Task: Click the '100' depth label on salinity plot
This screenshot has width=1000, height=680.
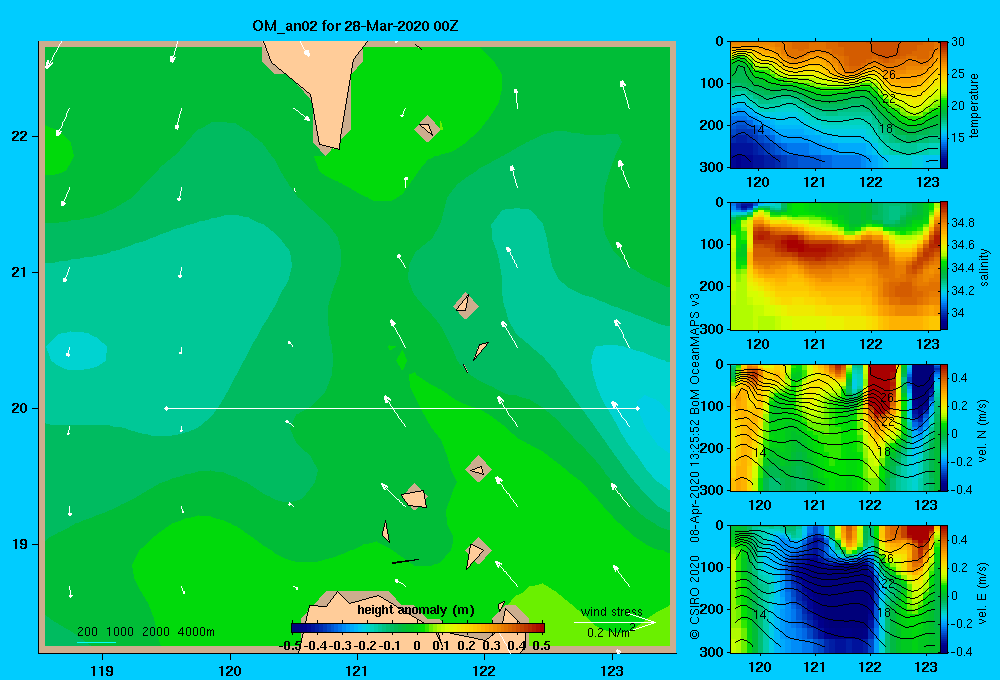Action: pyautogui.click(x=711, y=244)
